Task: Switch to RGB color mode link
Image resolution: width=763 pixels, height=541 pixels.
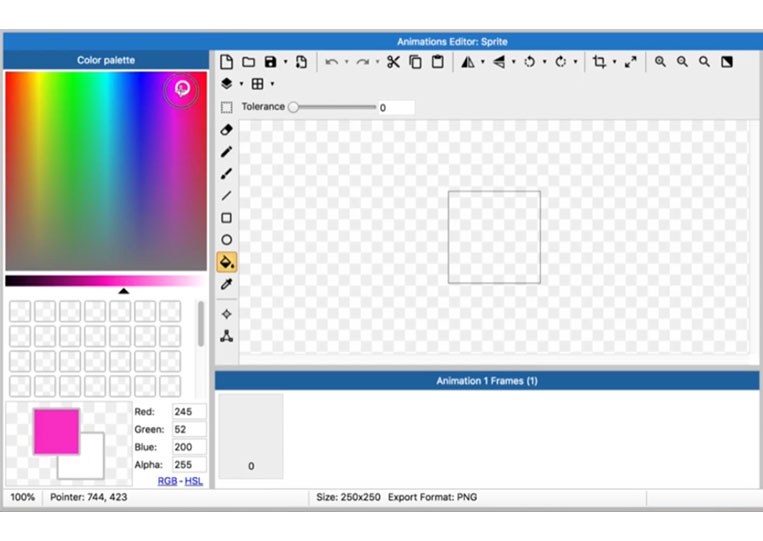Action: pyautogui.click(x=167, y=481)
